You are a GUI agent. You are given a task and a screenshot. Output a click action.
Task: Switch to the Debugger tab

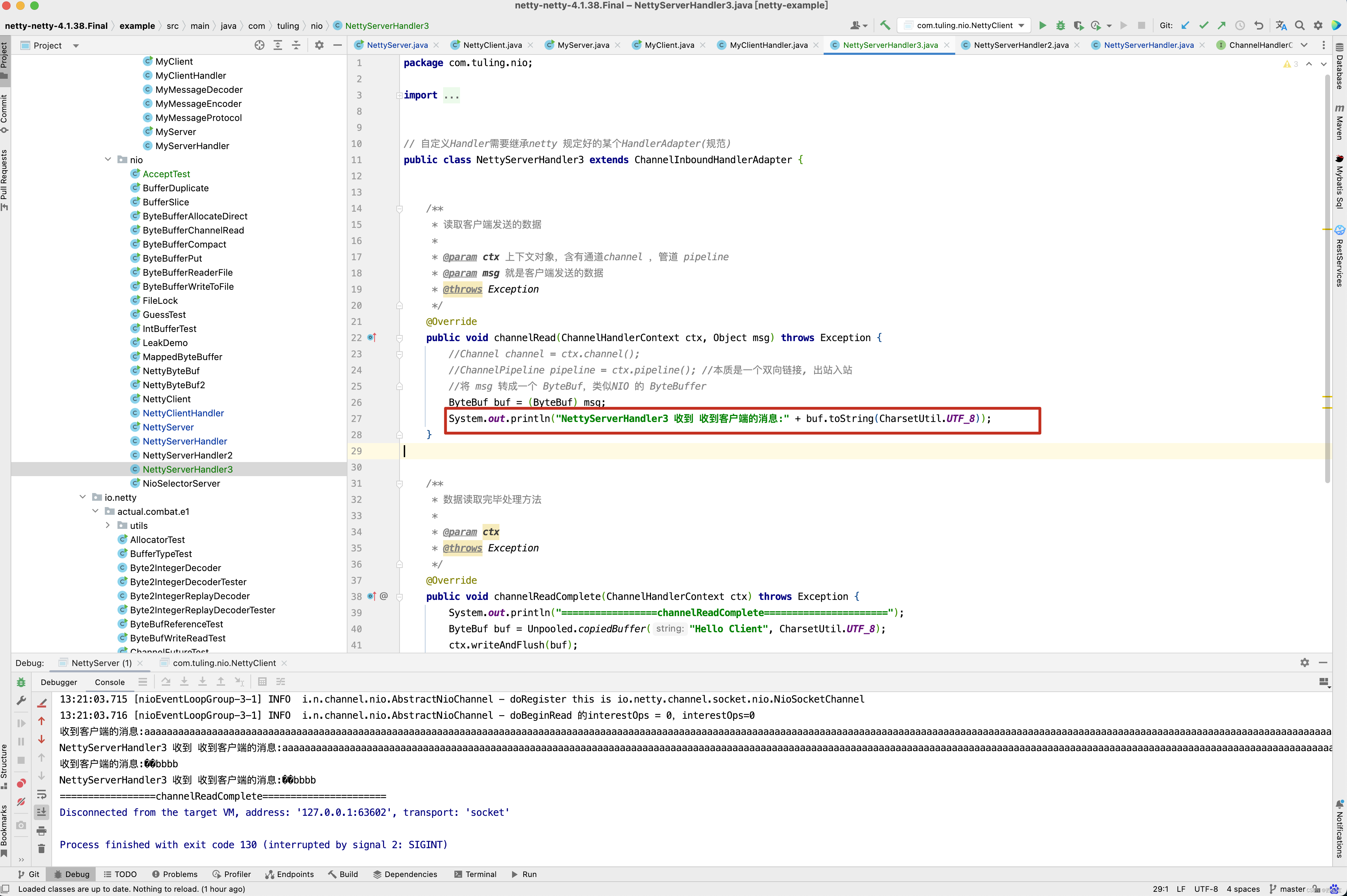coord(59,682)
